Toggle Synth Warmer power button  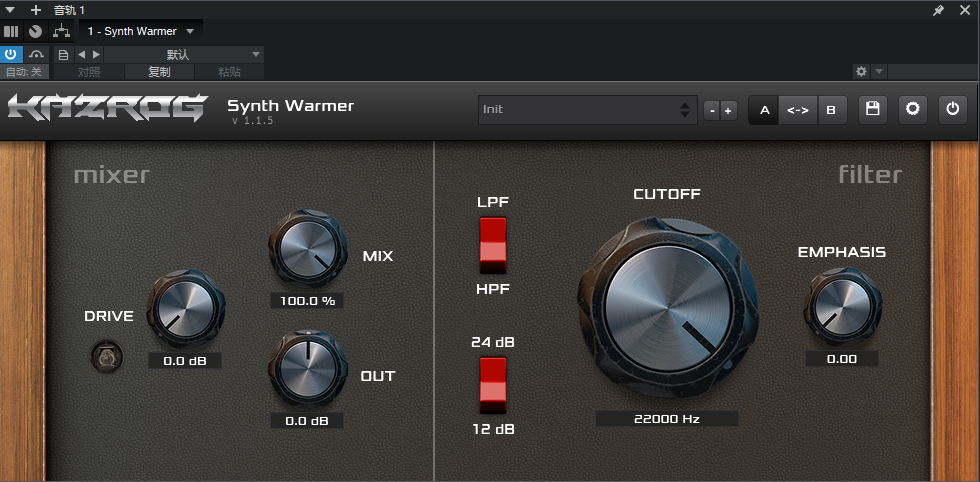click(952, 109)
